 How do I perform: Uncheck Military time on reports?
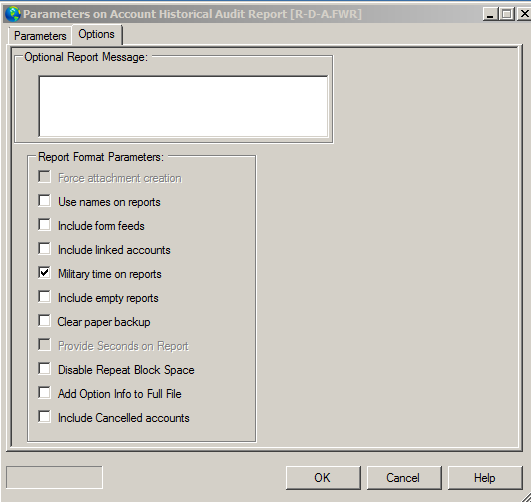click(44, 273)
